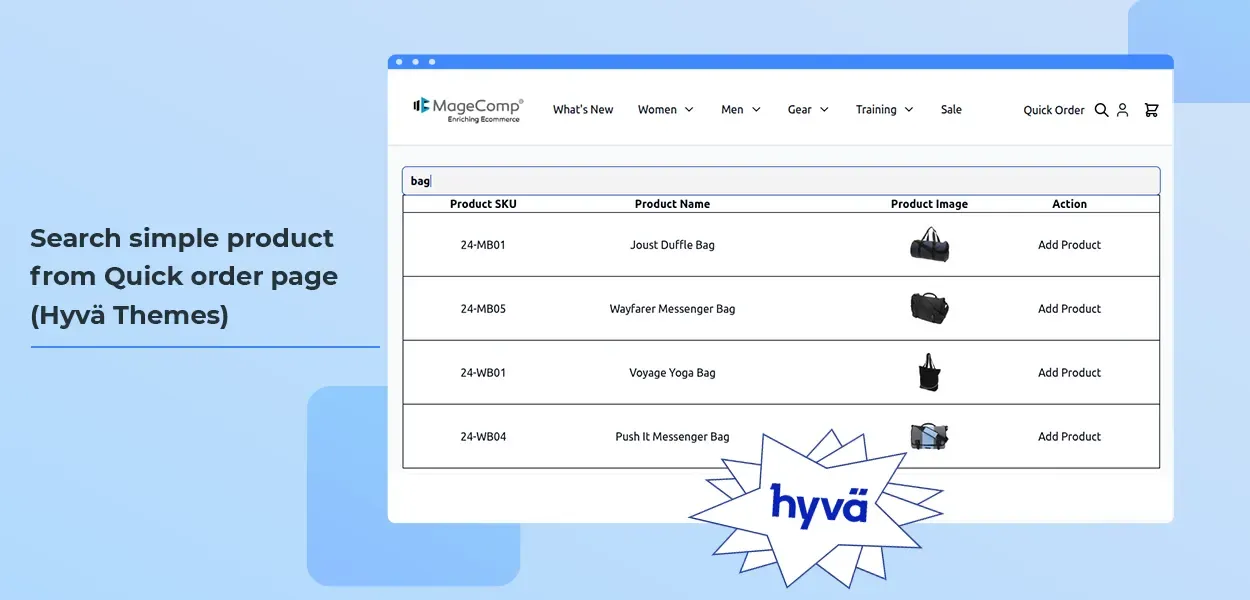This screenshot has height=600, width=1250.
Task: Add Product for Push It Messenger Bag
Action: coord(1069,437)
